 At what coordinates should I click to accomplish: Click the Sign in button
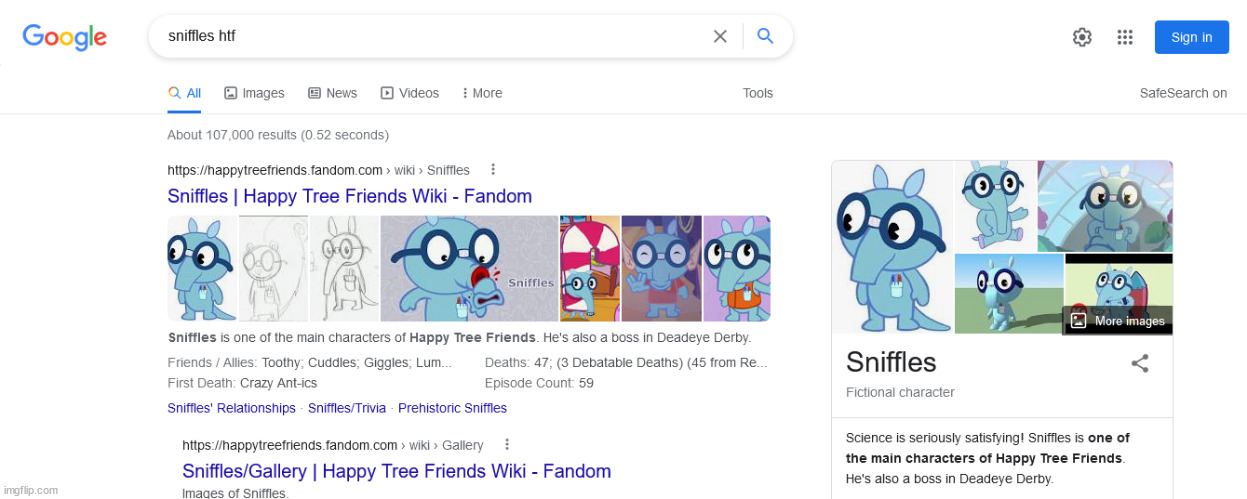coord(1191,37)
